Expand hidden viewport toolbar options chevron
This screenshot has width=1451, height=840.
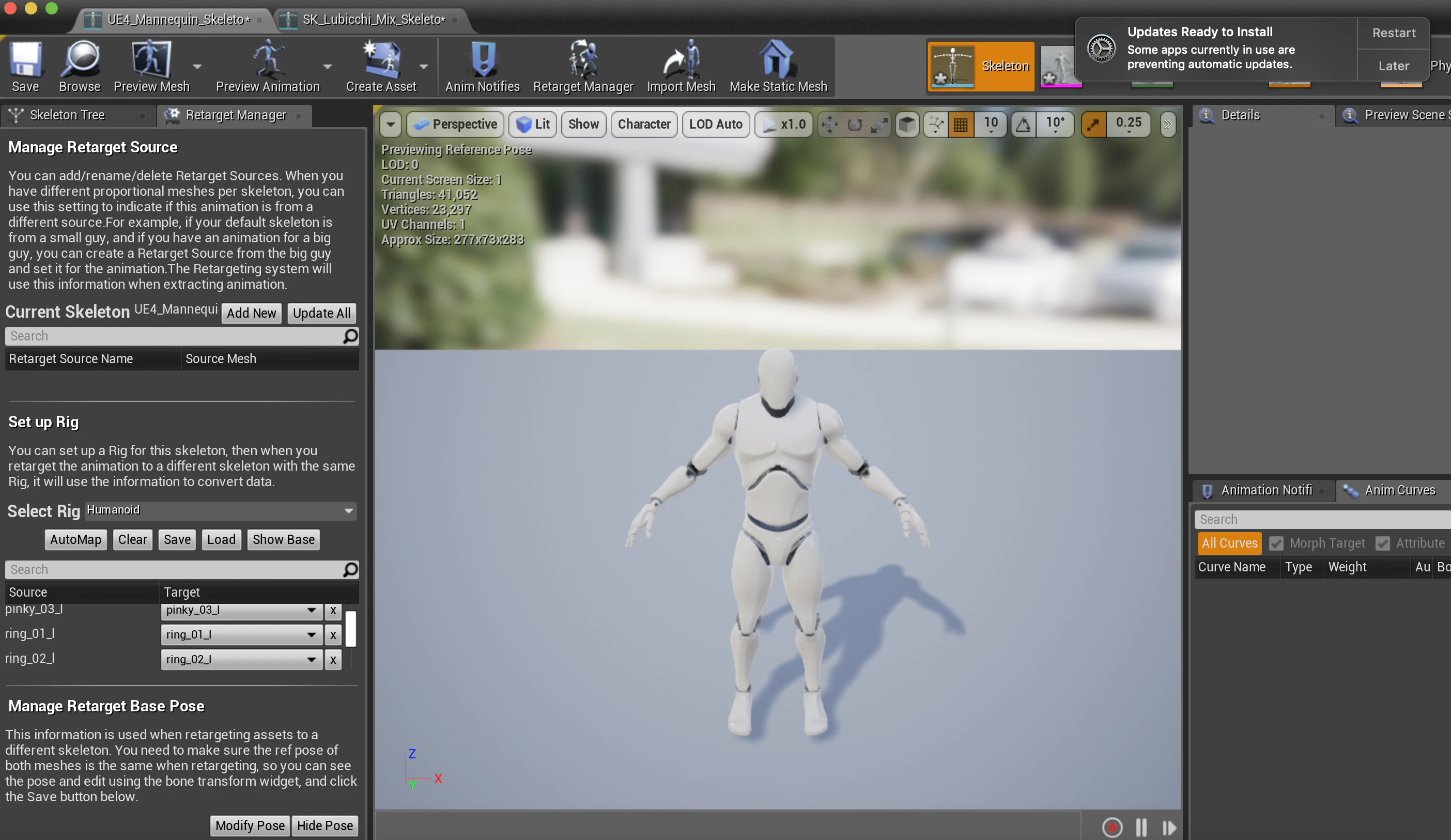pos(1168,125)
